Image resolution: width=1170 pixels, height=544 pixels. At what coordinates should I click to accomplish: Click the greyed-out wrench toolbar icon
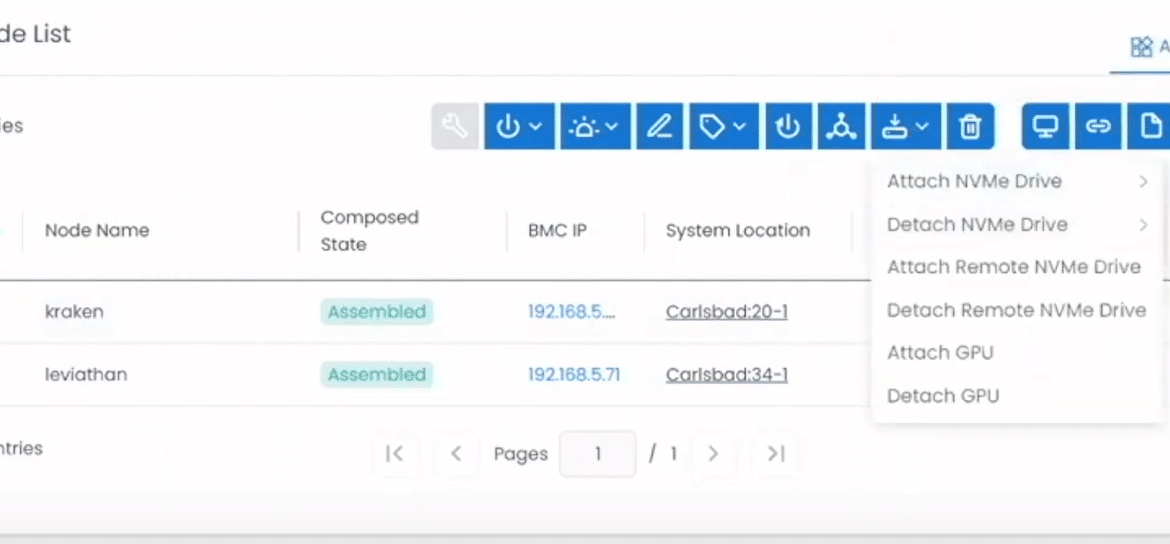click(x=455, y=126)
